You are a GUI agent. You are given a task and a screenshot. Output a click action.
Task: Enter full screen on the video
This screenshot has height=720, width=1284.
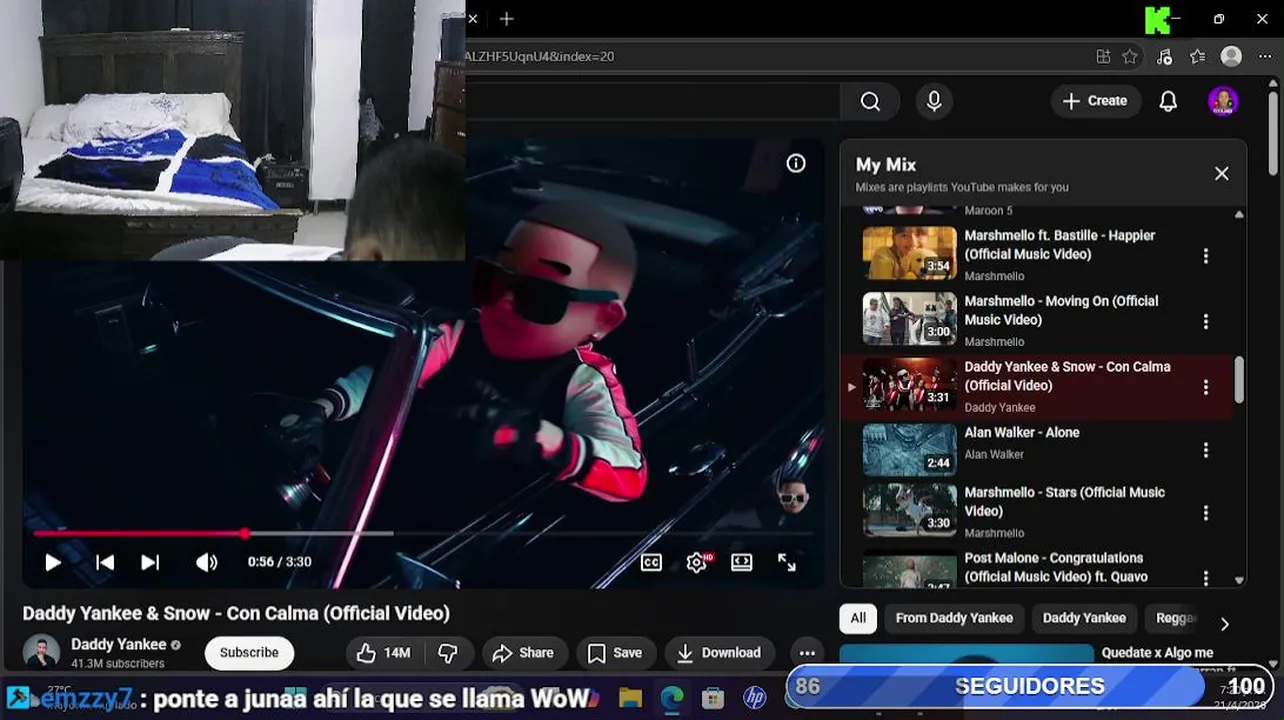[x=787, y=562]
